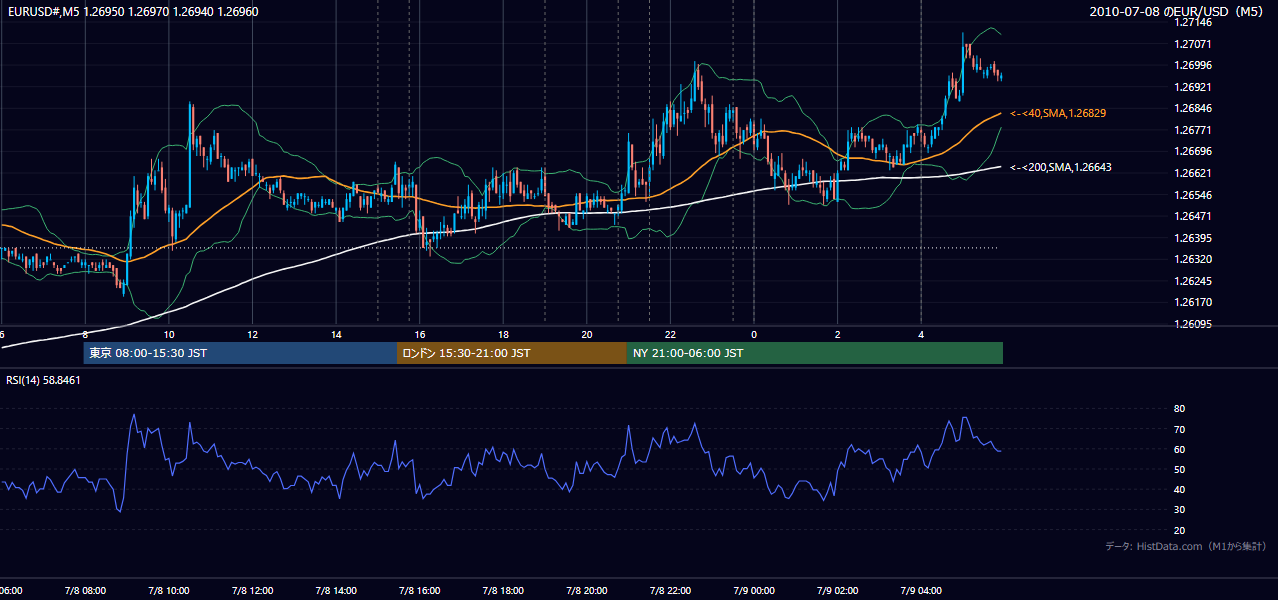Click the 7/9 02:00 time label
This screenshot has width=1278, height=600.
838,590
